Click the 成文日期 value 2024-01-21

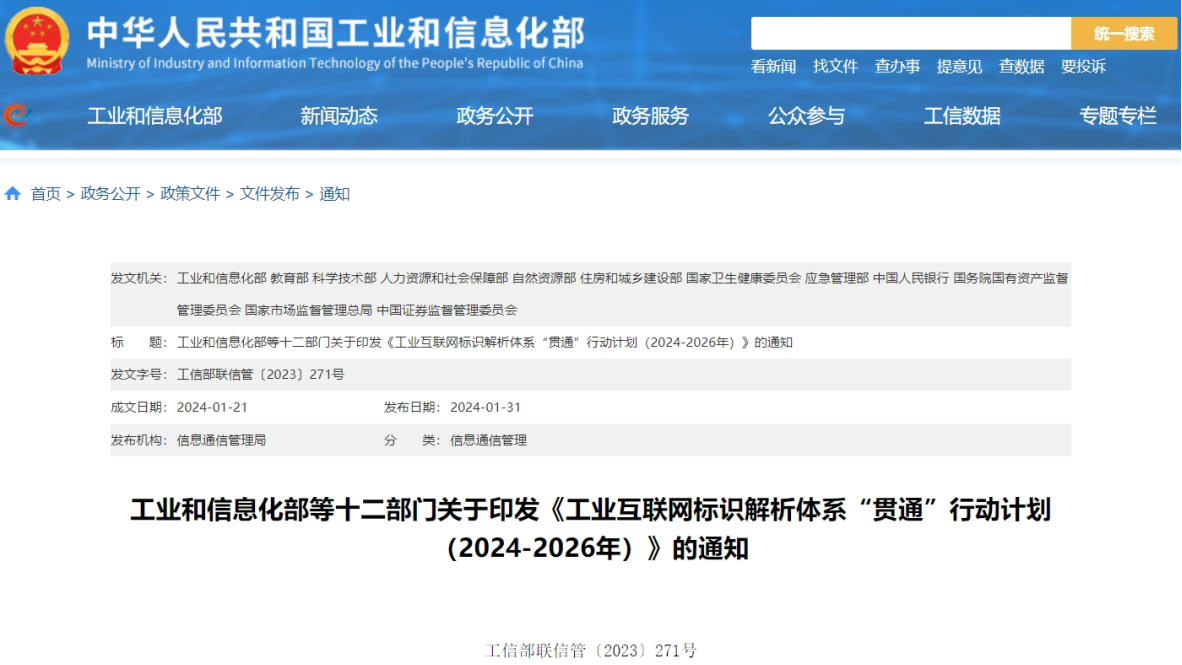(x=212, y=407)
